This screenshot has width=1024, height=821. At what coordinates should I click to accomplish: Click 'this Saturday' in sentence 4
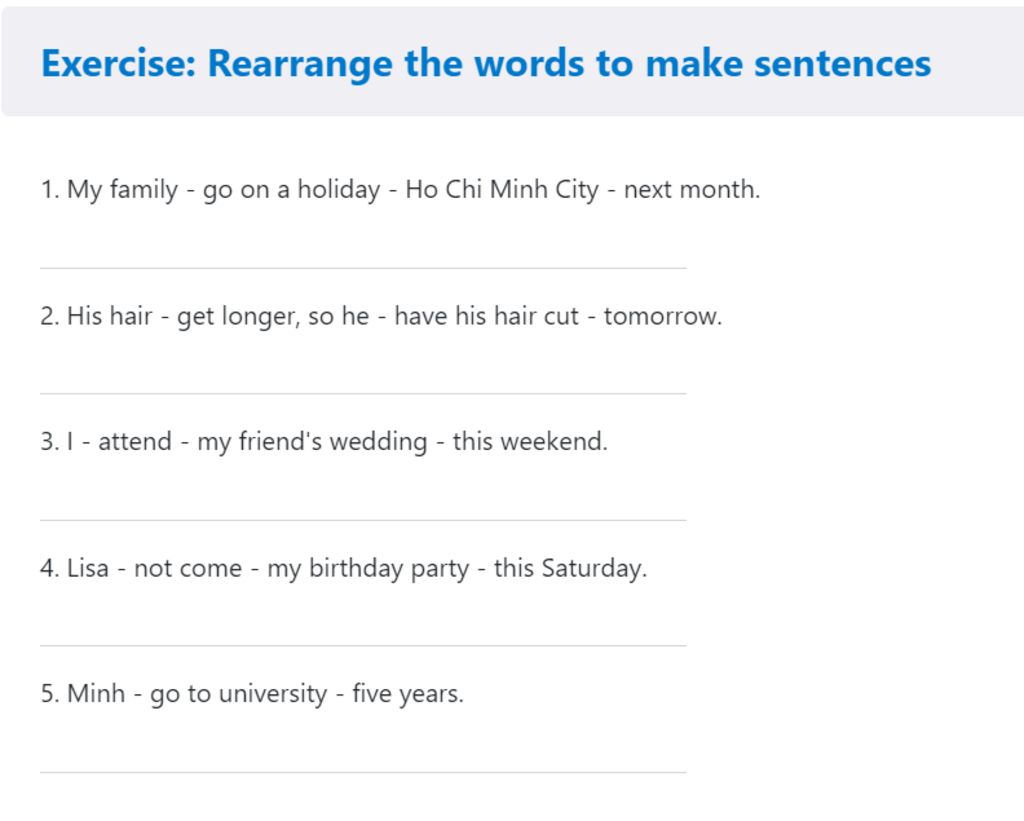pos(569,569)
